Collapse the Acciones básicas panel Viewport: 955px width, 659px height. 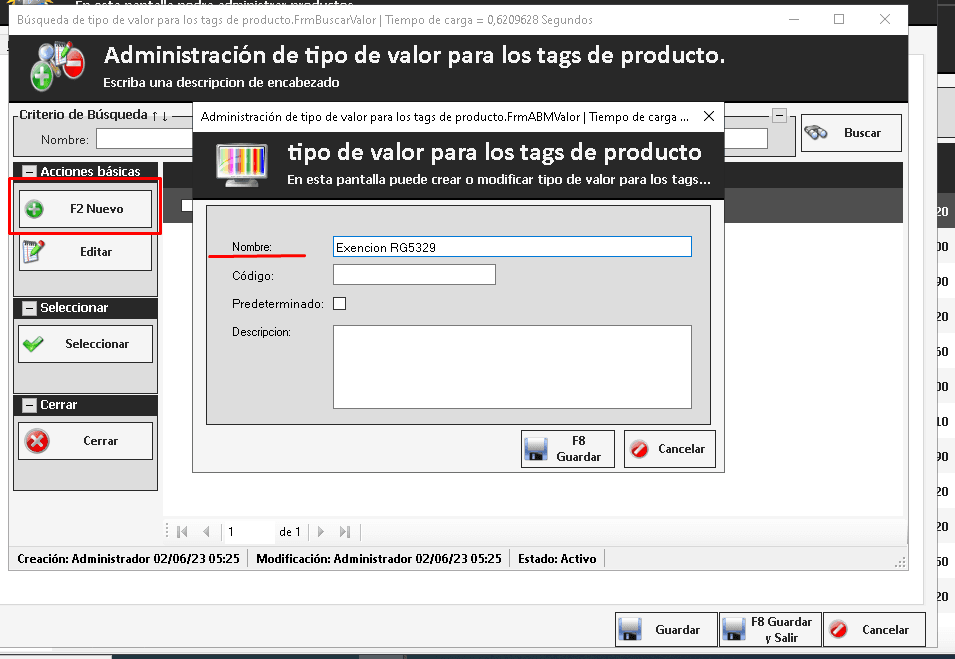(x=29, y=172)
